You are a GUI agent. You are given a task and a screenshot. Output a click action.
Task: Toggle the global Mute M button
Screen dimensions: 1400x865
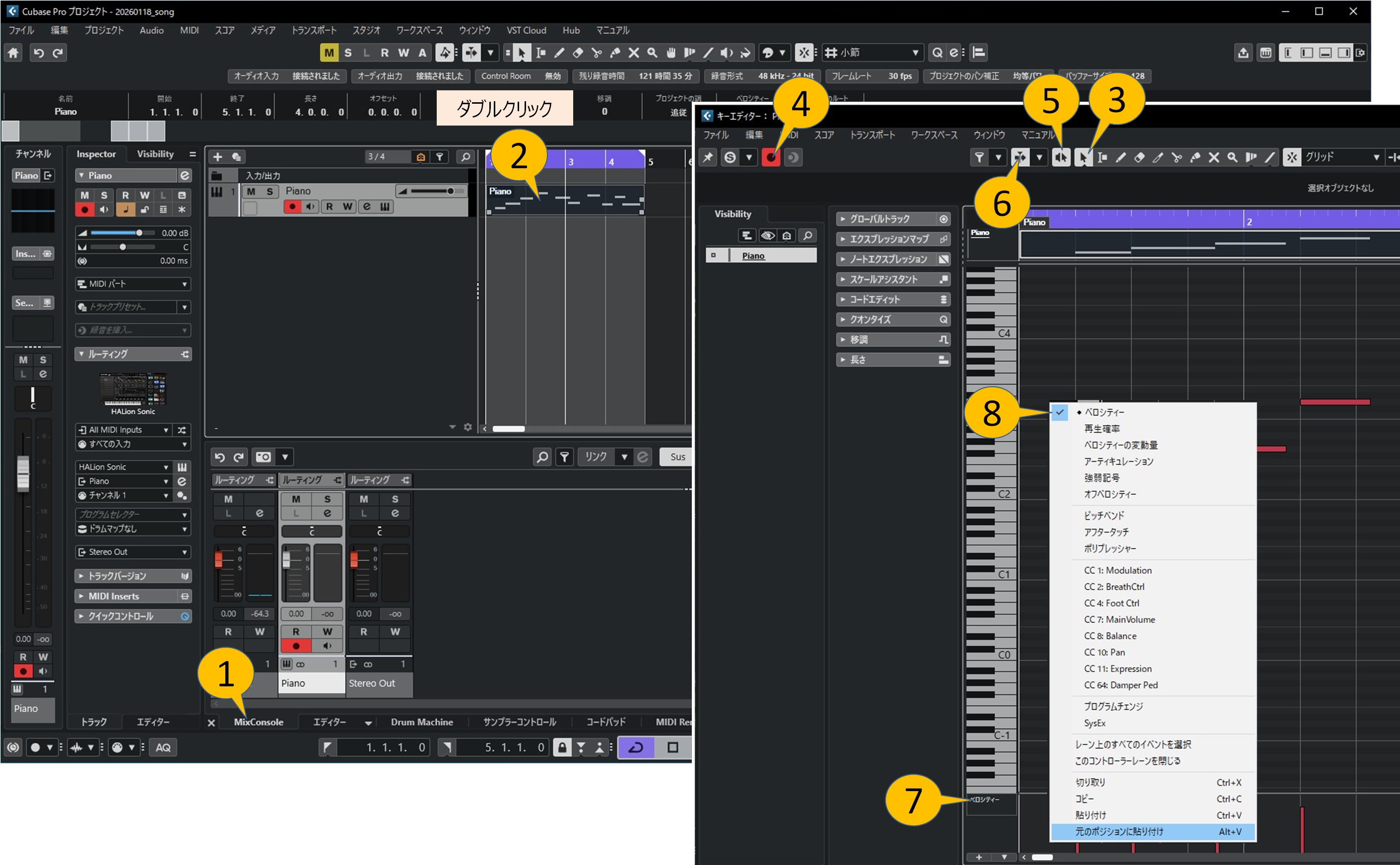click(x=329, y=53)
